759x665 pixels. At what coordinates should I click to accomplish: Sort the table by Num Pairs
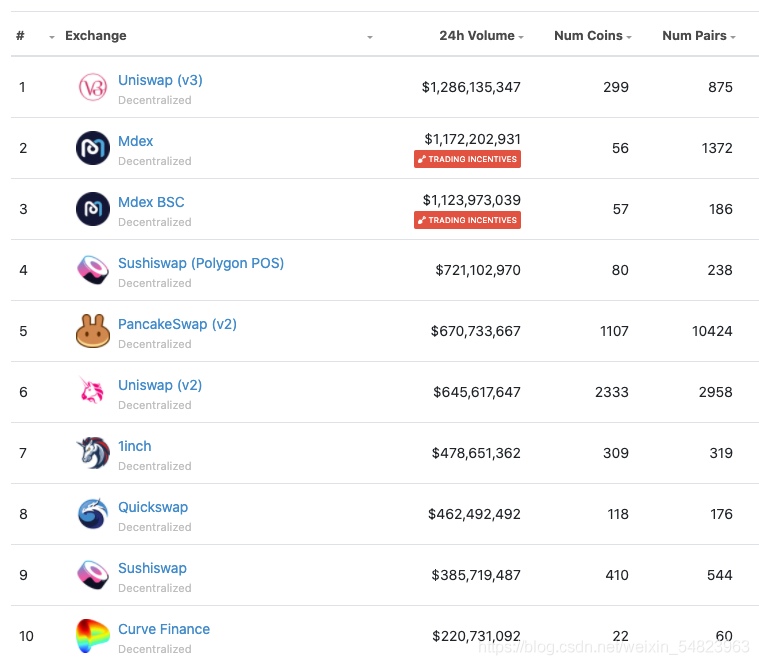click(698, 36)
